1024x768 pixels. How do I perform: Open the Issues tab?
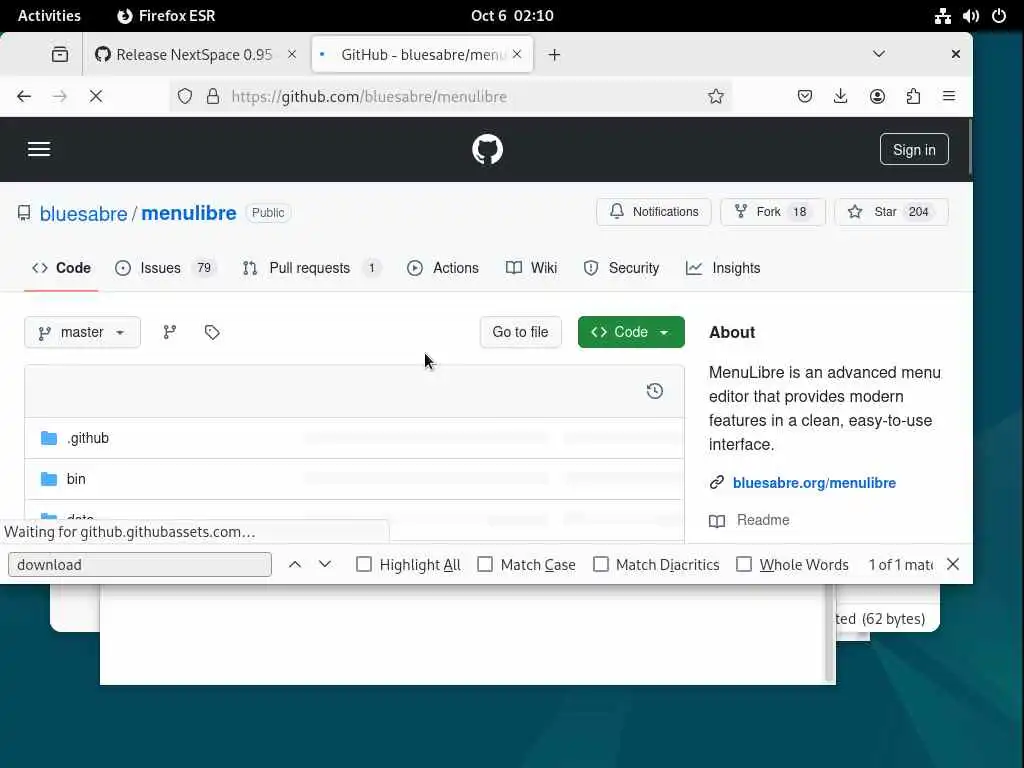[165, 268]
